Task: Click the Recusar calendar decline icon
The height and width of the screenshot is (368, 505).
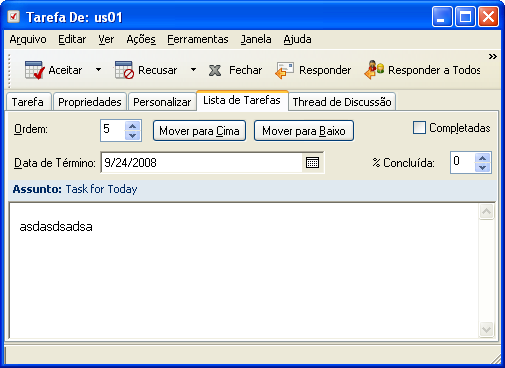Action: click(124, 70)
